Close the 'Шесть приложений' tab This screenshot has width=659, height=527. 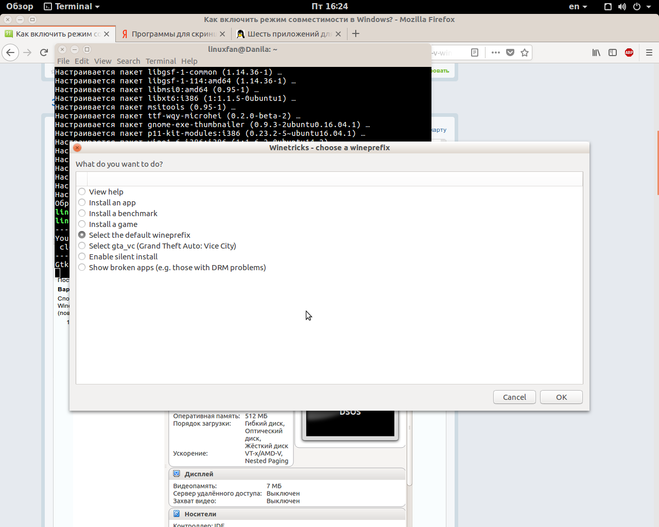click(338, 34)
